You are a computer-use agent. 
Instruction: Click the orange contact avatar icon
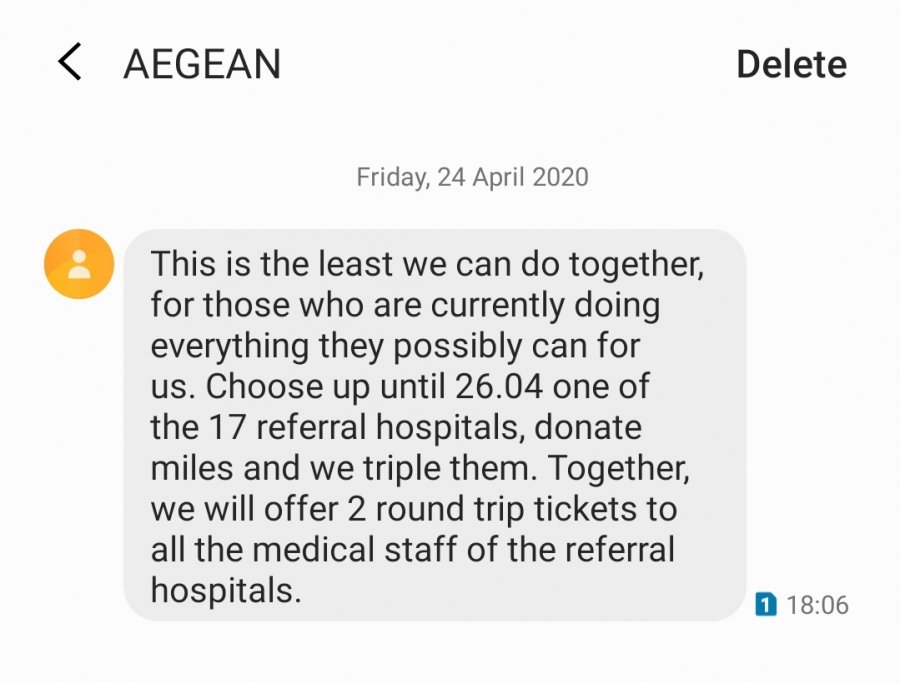coord(79,264)
